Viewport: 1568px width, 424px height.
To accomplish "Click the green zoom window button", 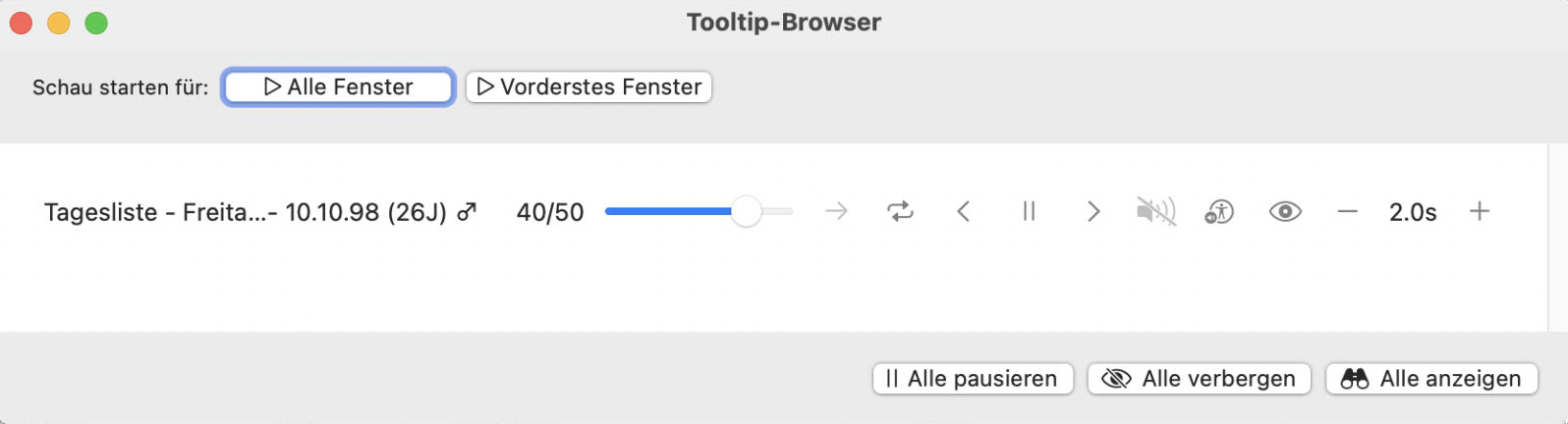I will coord(96,23).
